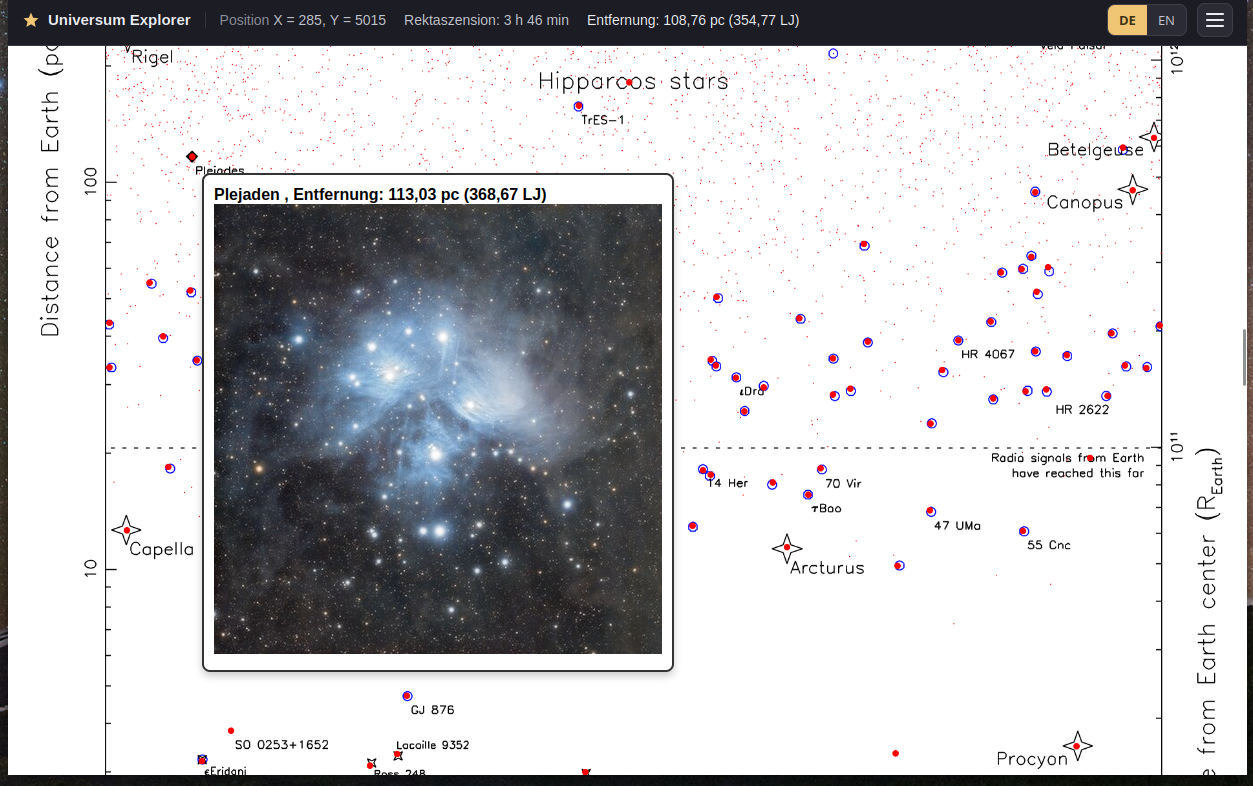The image size is (1253, 786).
Task: Click the 'Rigel' label
Action: (x=152, y=57)
